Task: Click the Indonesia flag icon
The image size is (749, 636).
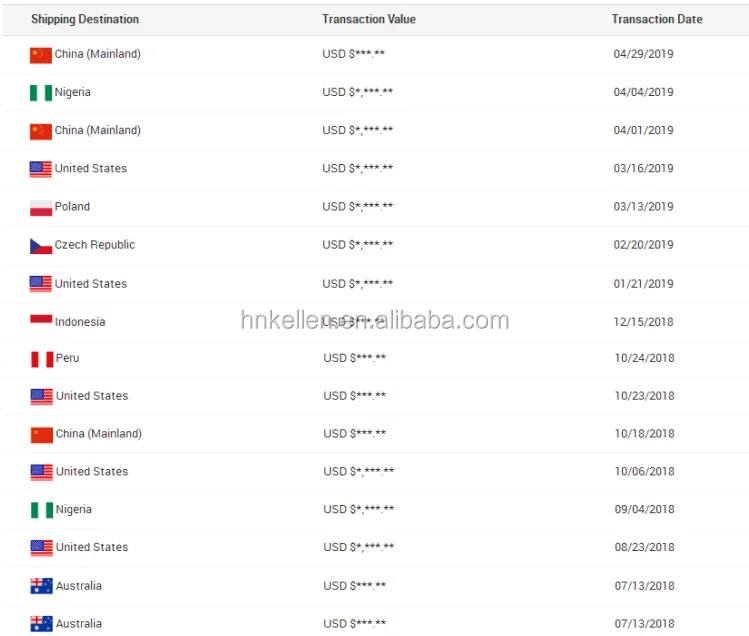Action: click(x=41, y=321)
